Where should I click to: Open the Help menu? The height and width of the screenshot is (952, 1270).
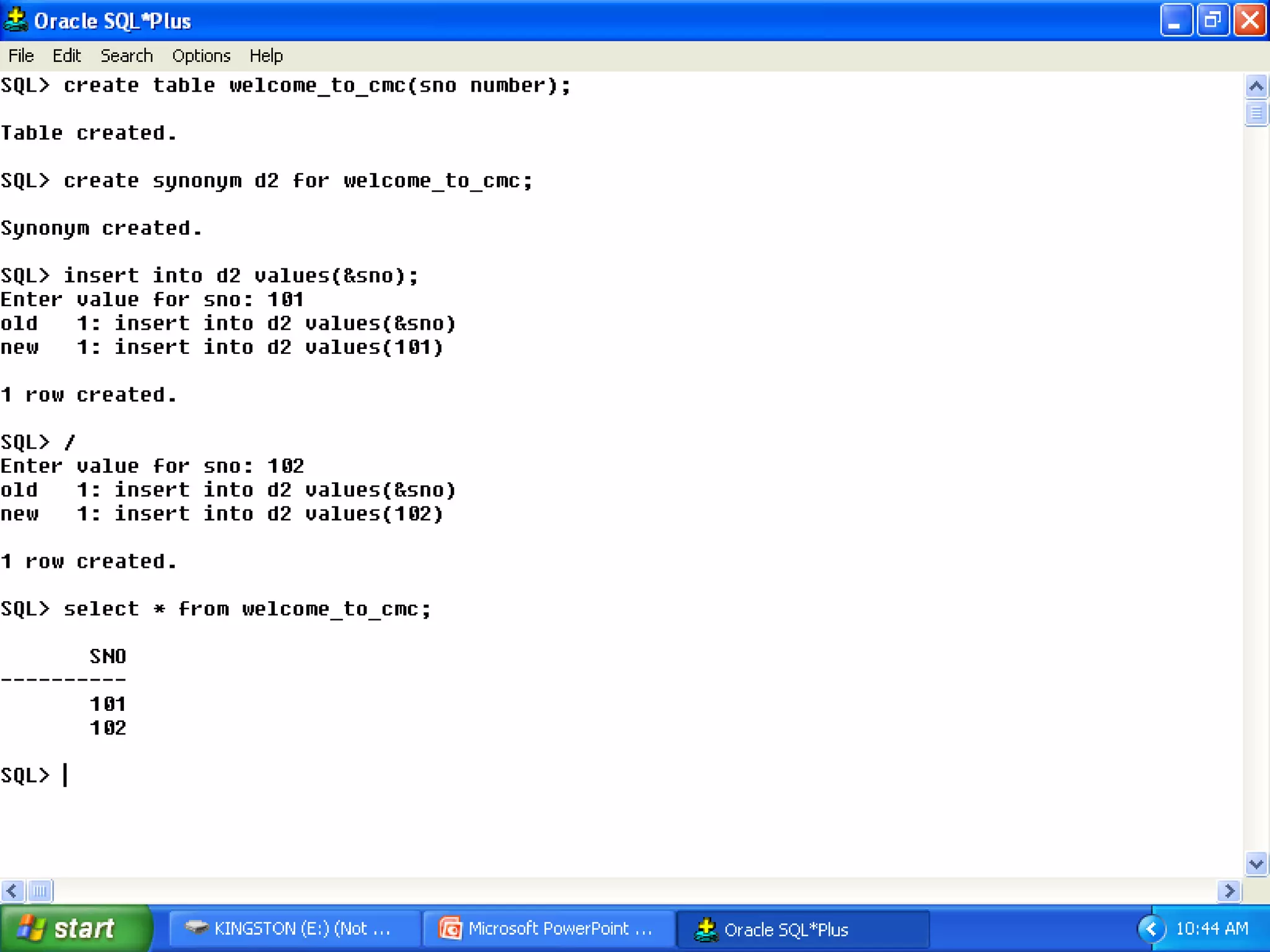(266, 56)
